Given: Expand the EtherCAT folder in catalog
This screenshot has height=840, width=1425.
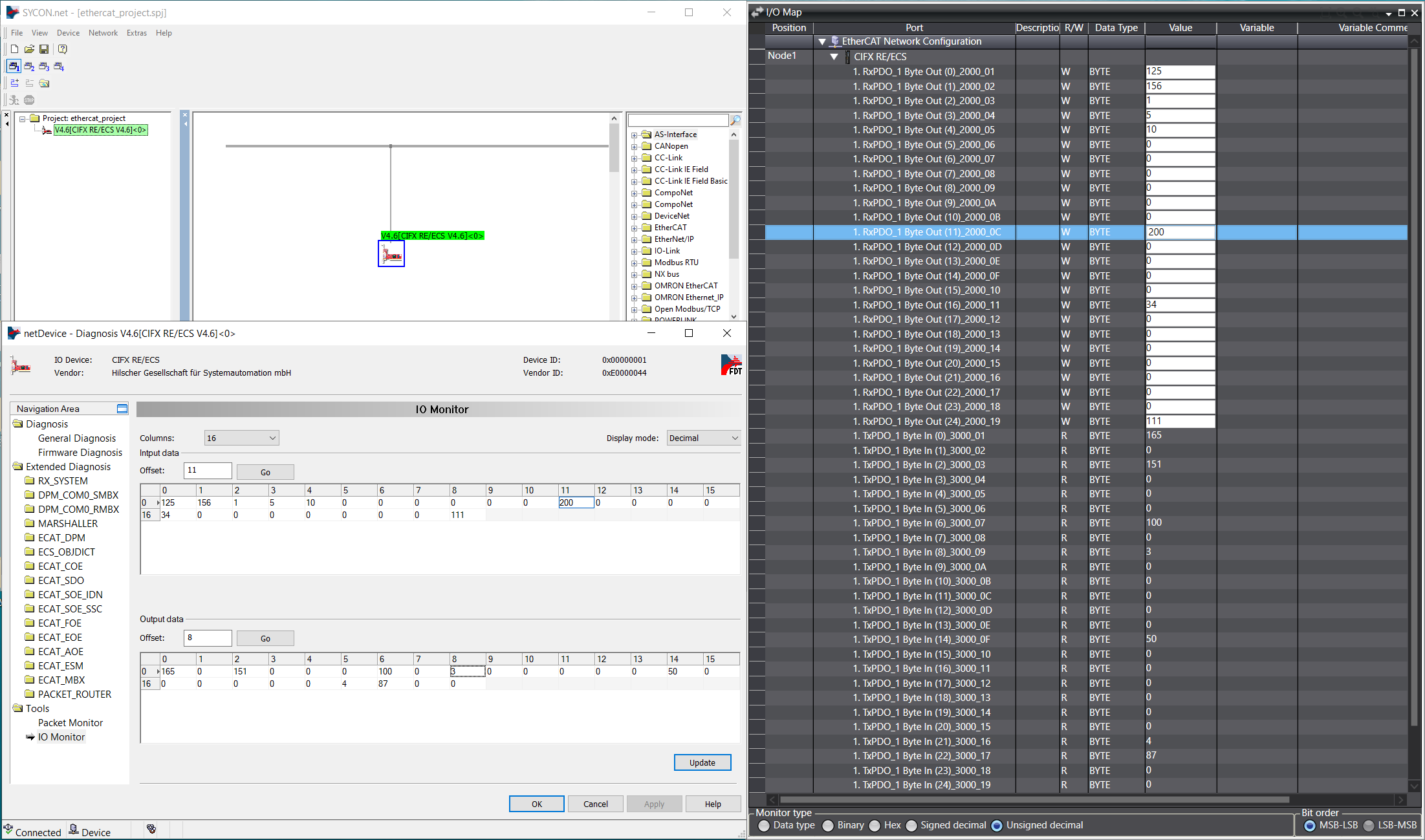Looking at the screenshot, I should pyautogui.click(x=635, y=228).
